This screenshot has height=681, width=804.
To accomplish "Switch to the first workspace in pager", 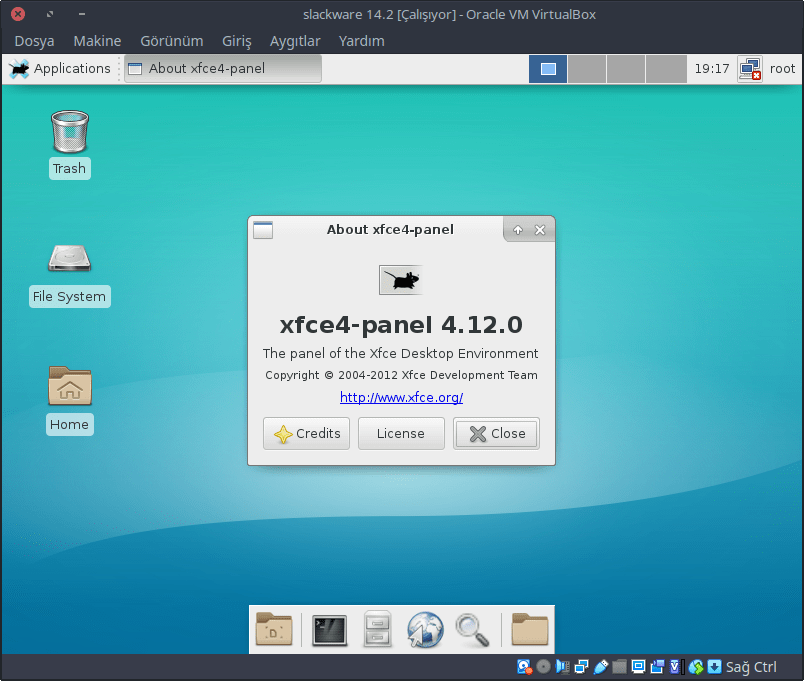I will pyautogui.click(x=548, y=69).
